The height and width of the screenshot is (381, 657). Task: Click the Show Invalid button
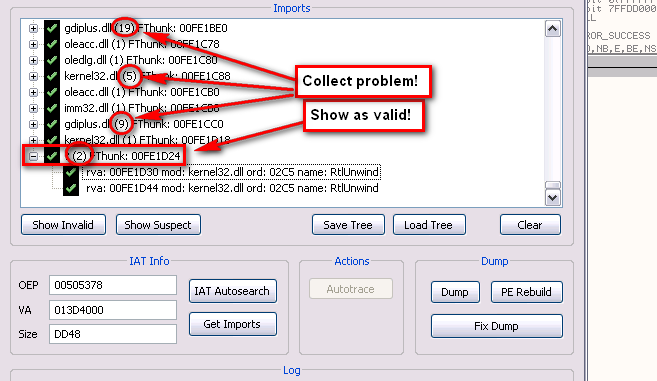pyautogui.click(x=63, y=225)
